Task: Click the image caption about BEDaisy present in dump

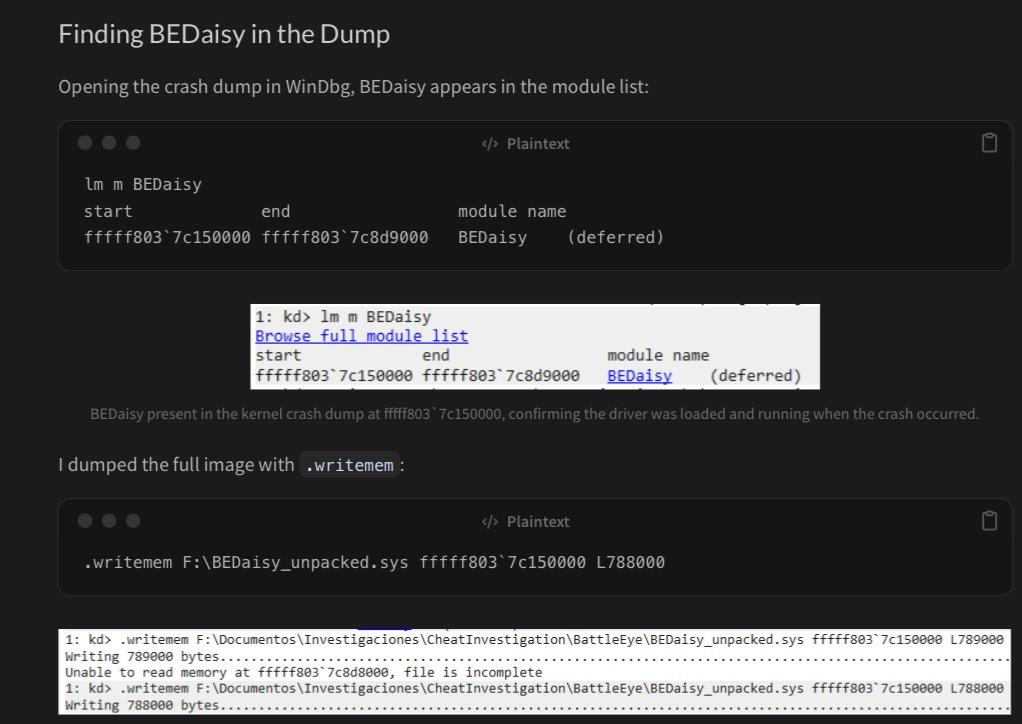Action: pyautogui.click(x=534, y=414)
